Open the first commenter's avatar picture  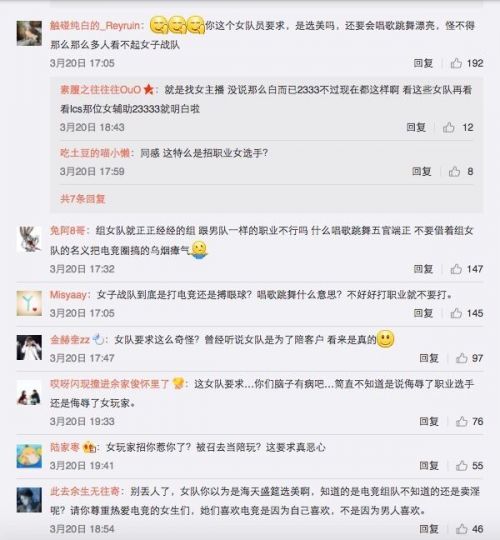[29, 33]
